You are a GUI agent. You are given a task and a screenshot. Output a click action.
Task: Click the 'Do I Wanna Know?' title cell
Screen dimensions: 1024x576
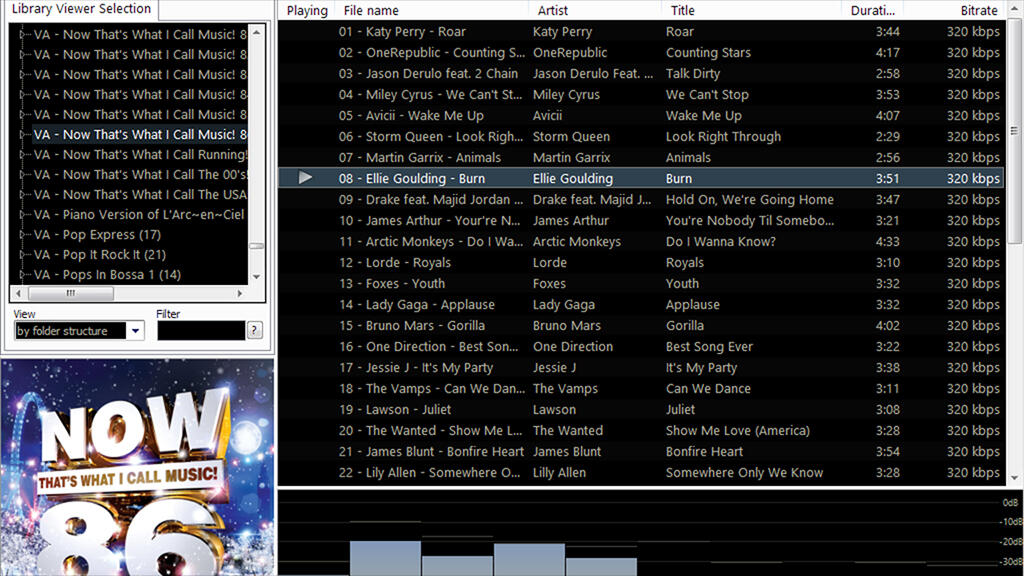(x=721, y=241)
